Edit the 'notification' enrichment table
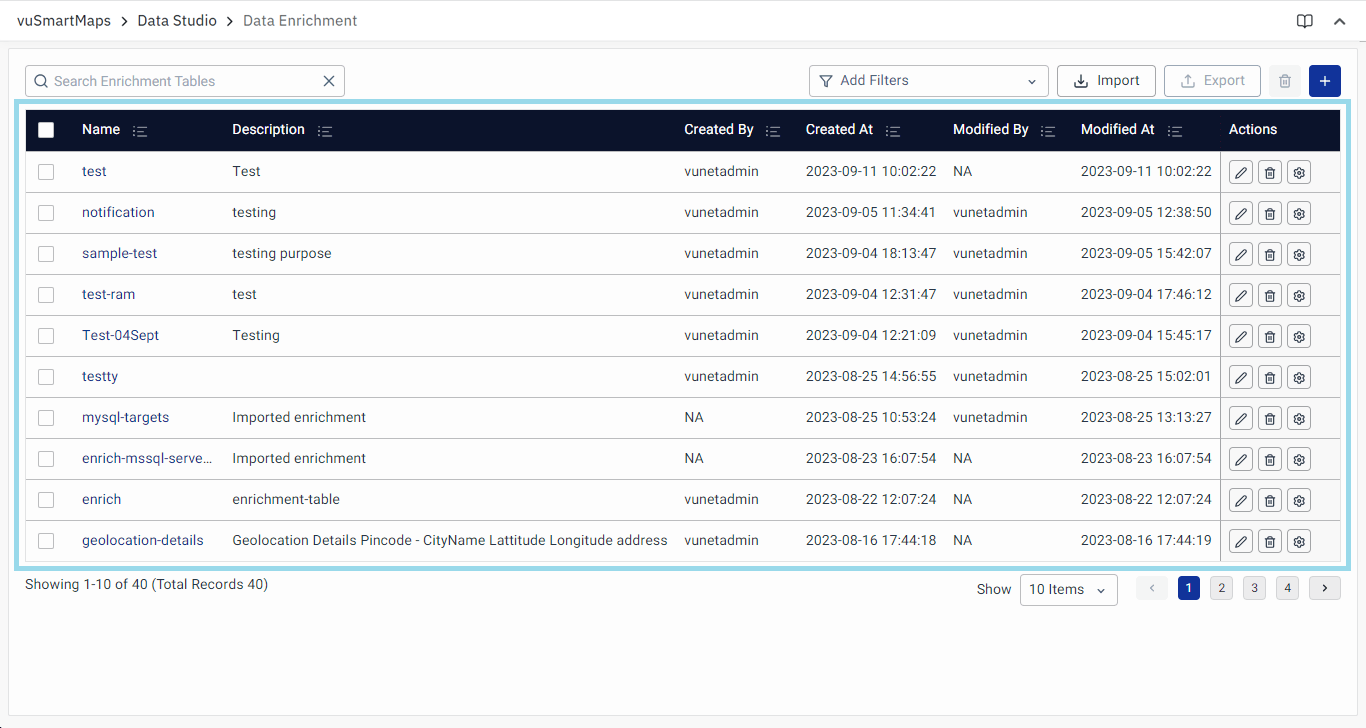Viewport: 1366px width, 728px height. 1240,213
